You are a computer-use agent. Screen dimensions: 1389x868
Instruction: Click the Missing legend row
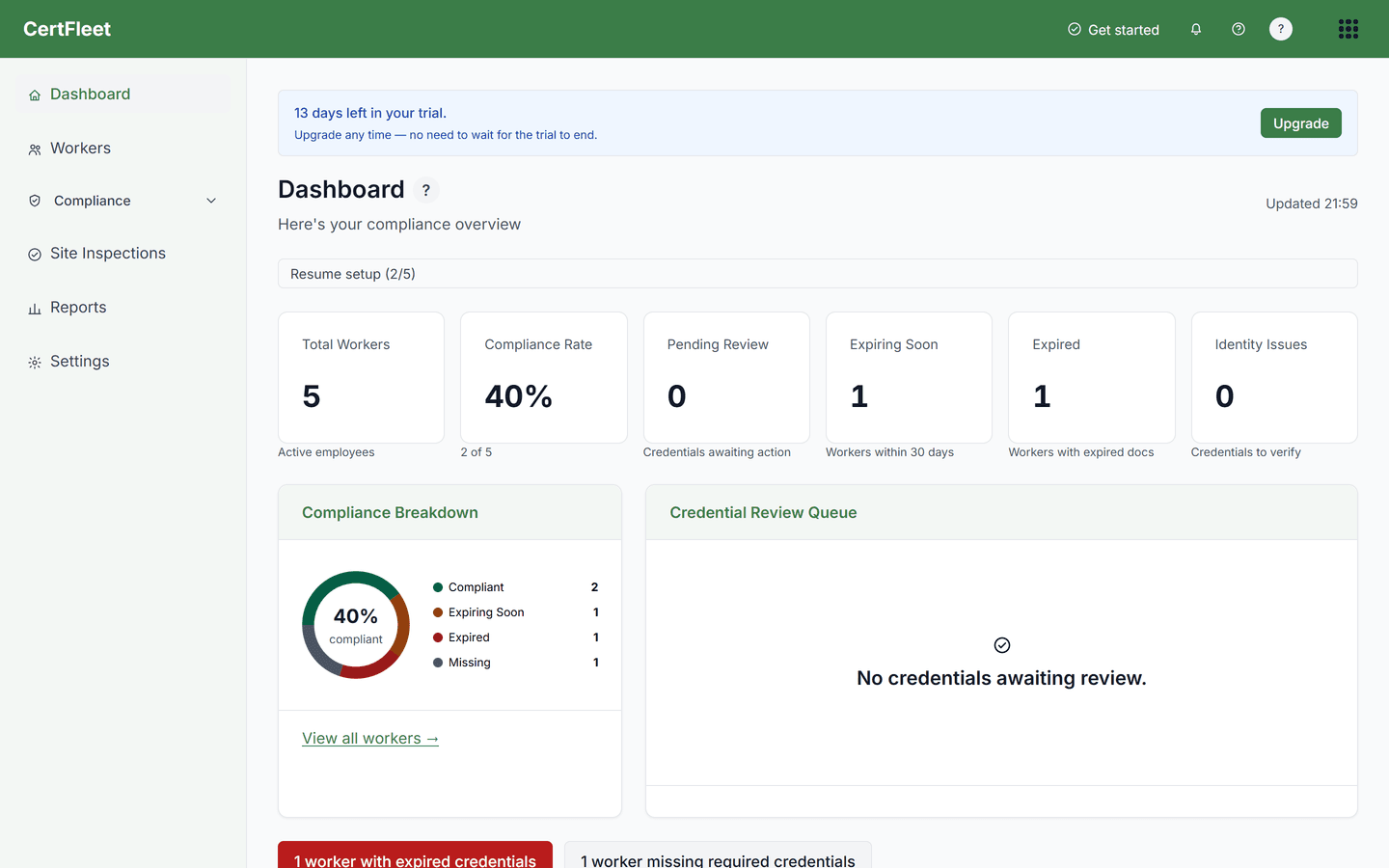[x=516, y=663]
